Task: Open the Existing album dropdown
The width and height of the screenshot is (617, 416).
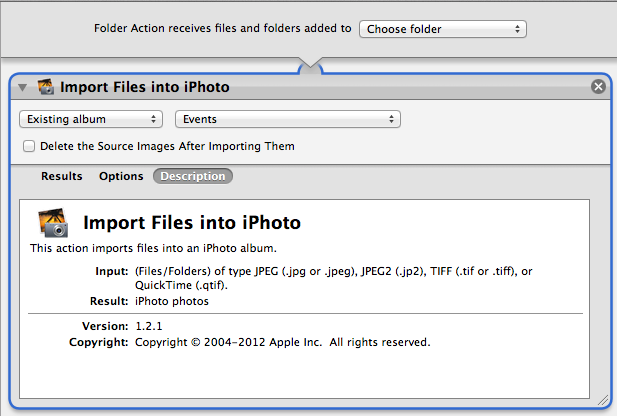Action: 91,119
